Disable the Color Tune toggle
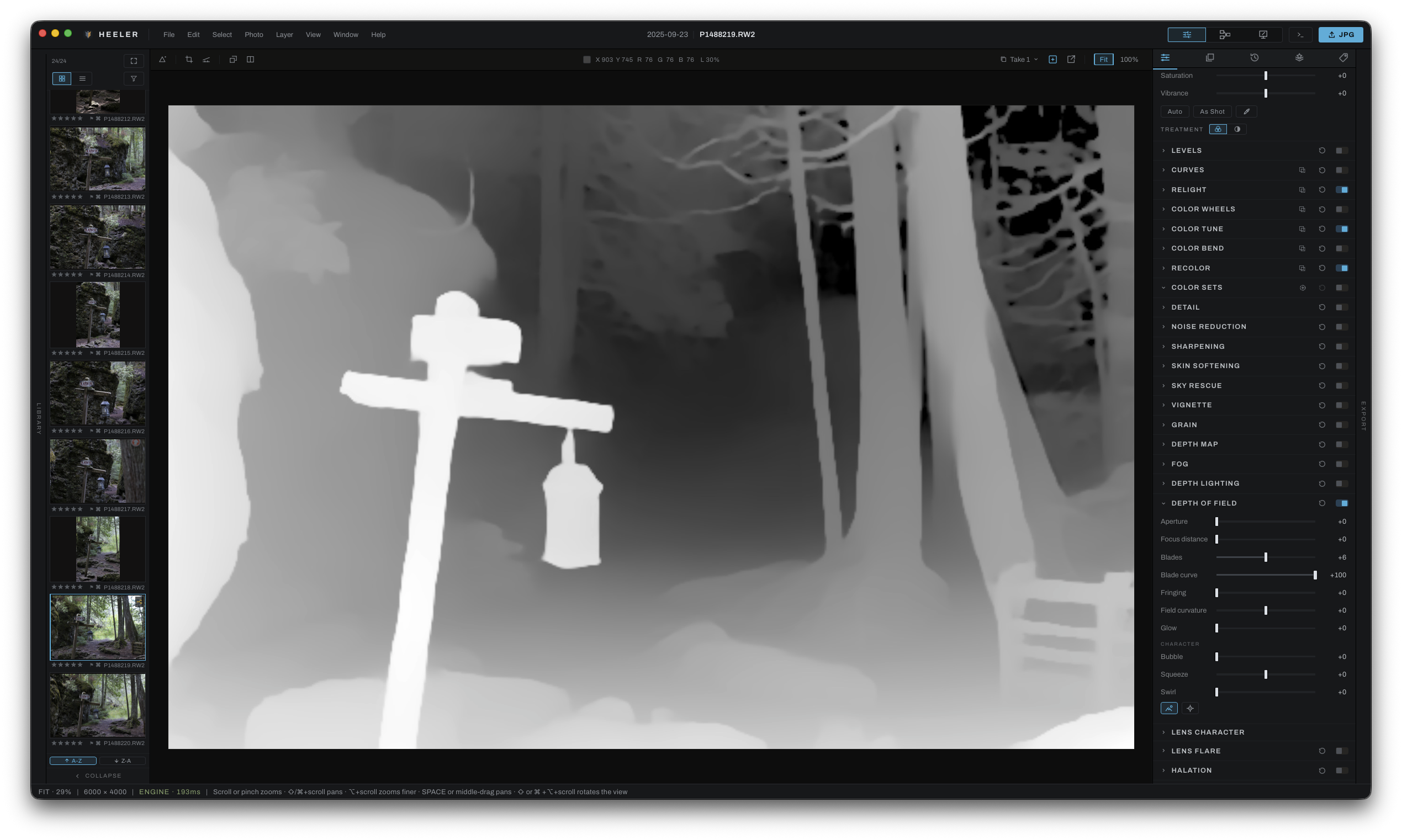 click(x=1341, y=228)
